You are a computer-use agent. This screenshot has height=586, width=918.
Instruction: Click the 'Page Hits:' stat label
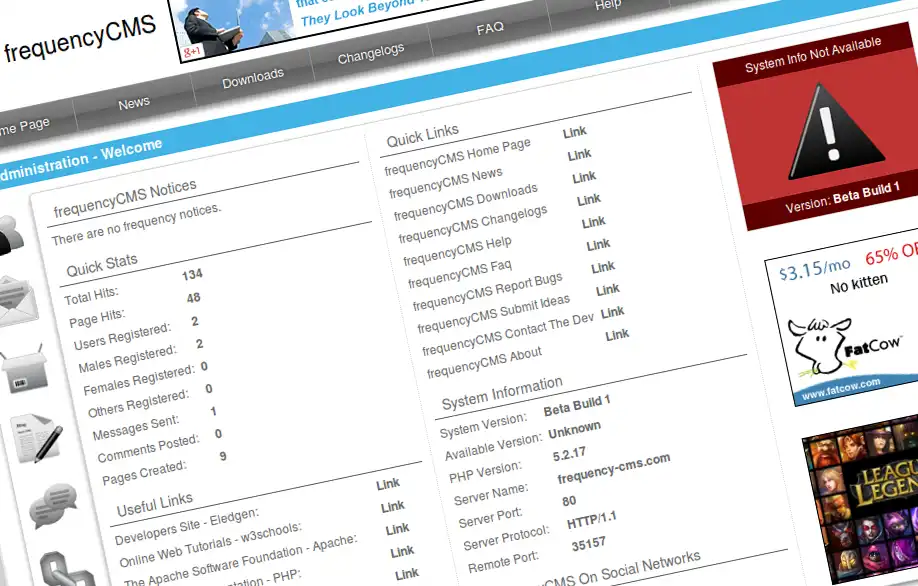click(97, 318)
